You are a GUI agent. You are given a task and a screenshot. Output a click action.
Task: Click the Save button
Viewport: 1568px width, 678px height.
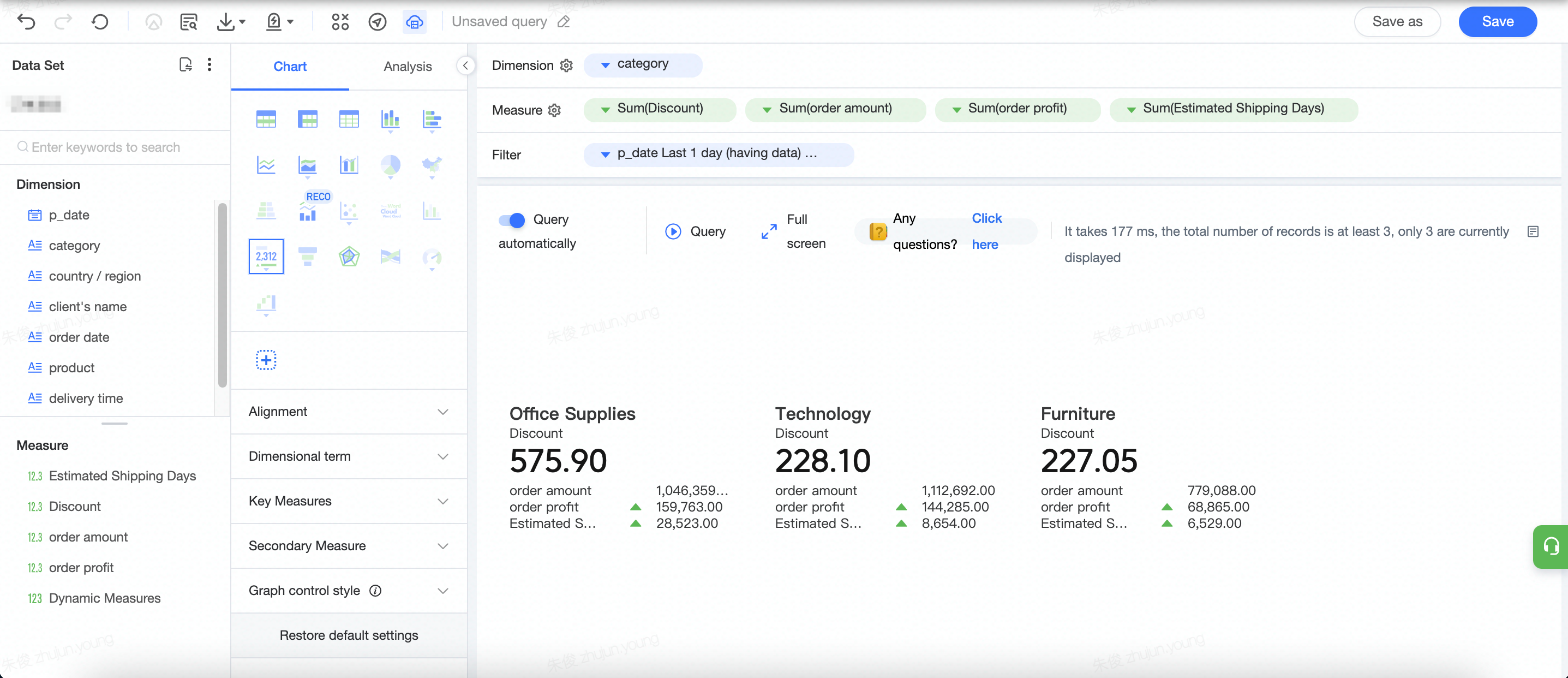click(x=1498, y=22)
